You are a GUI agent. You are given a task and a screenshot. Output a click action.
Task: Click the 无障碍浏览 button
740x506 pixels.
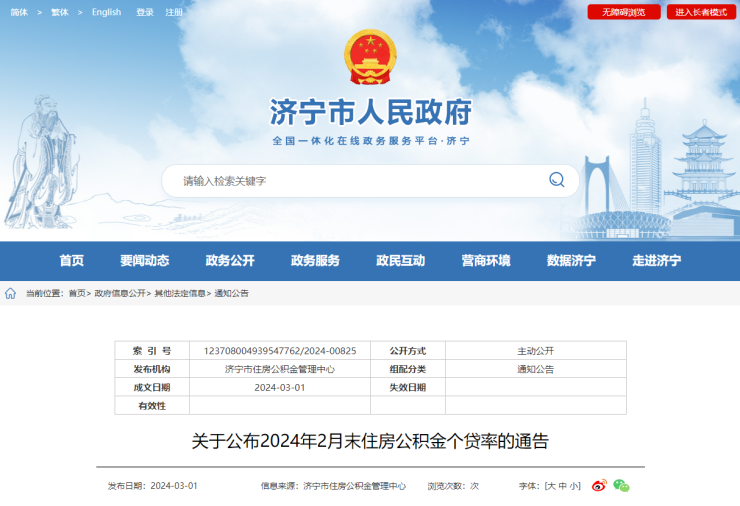(x=624, y=12)
